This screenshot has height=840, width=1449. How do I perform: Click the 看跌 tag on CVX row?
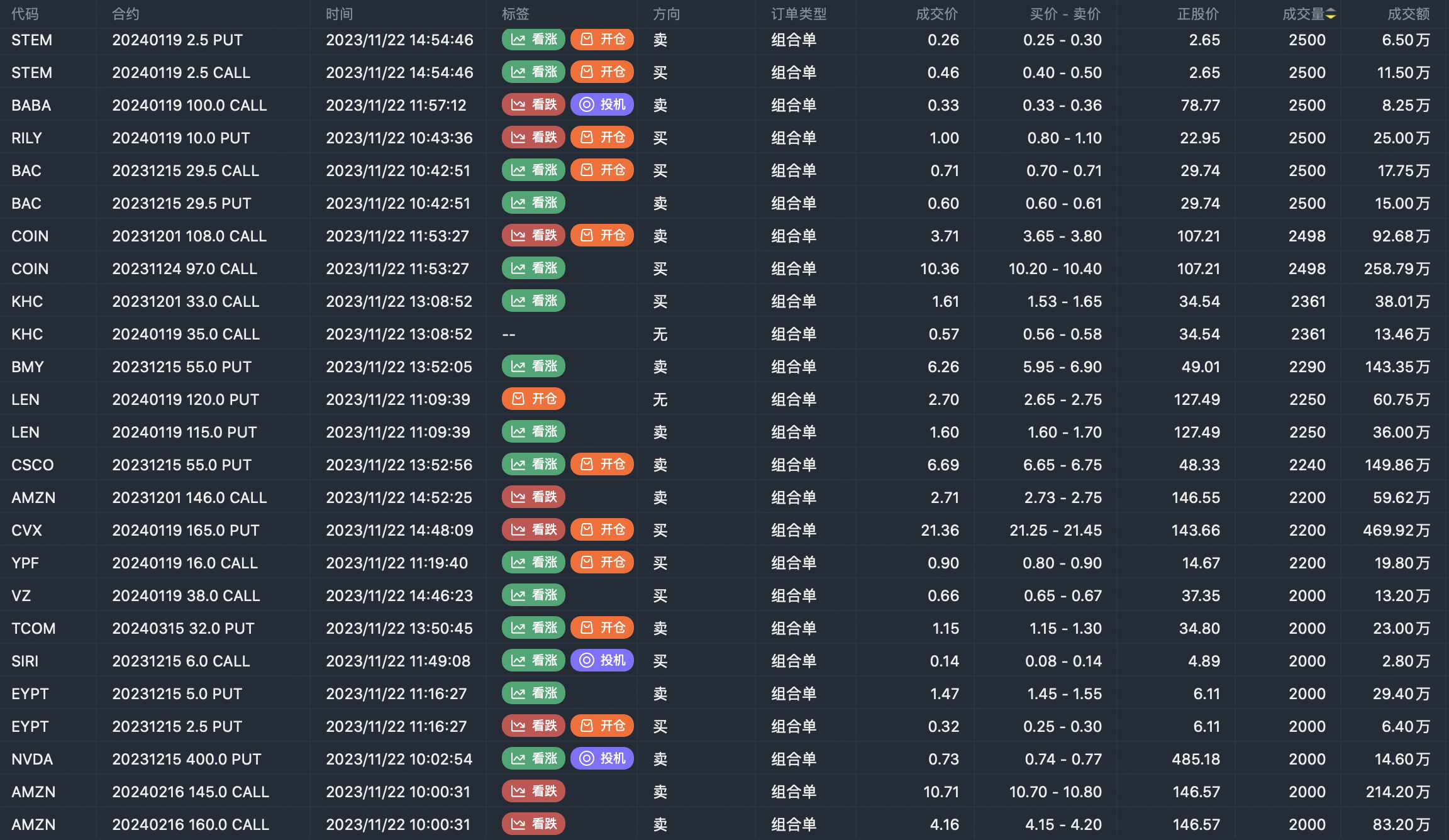click(533, 529)
